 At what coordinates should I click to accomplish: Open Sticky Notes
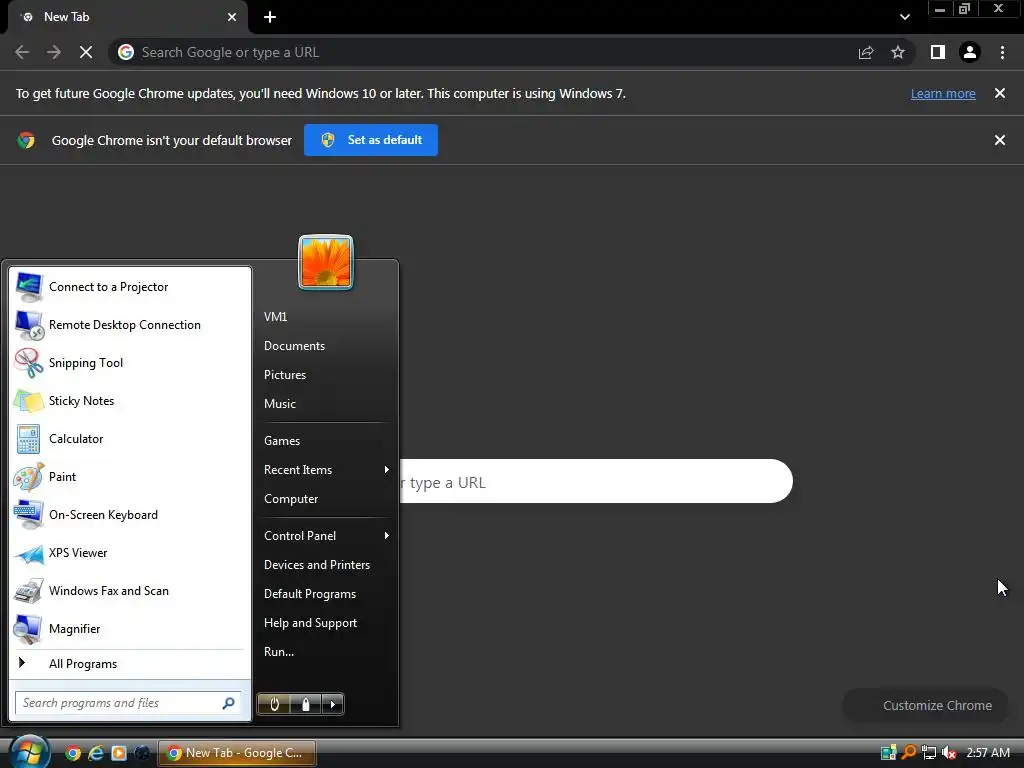click(130, 400)
